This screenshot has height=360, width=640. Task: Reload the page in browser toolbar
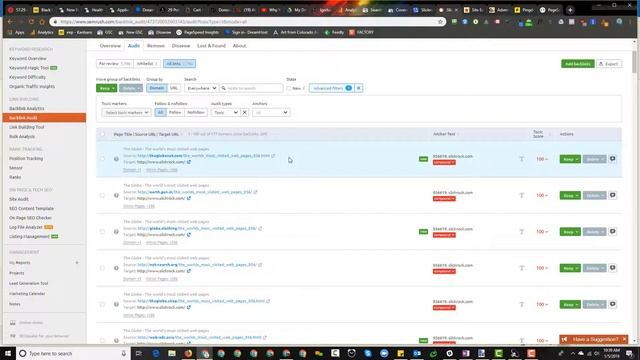coord(31,22)
